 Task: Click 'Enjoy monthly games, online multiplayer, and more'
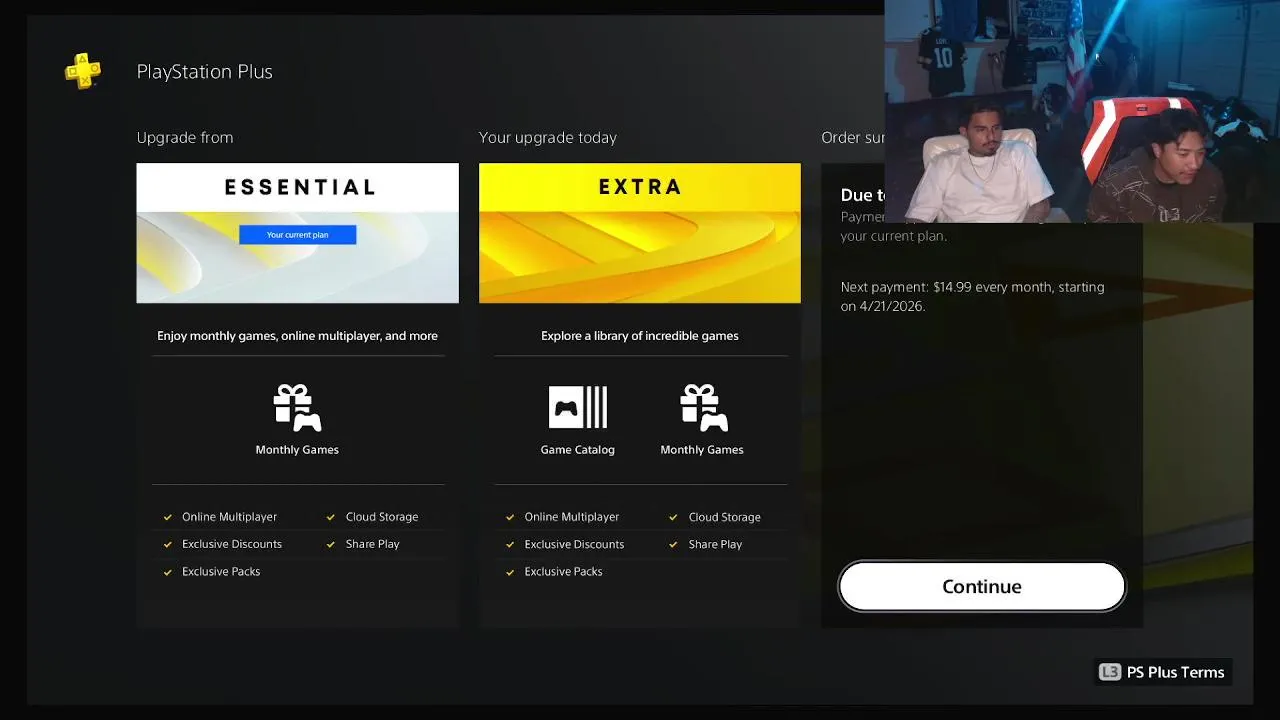[x=297, y=336]
